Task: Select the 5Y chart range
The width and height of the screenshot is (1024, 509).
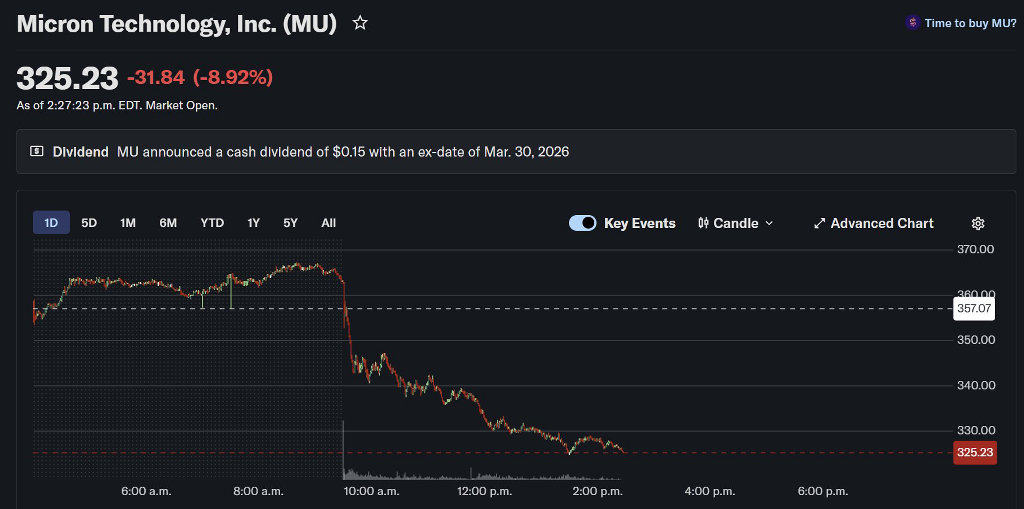Action: (290, 223)
